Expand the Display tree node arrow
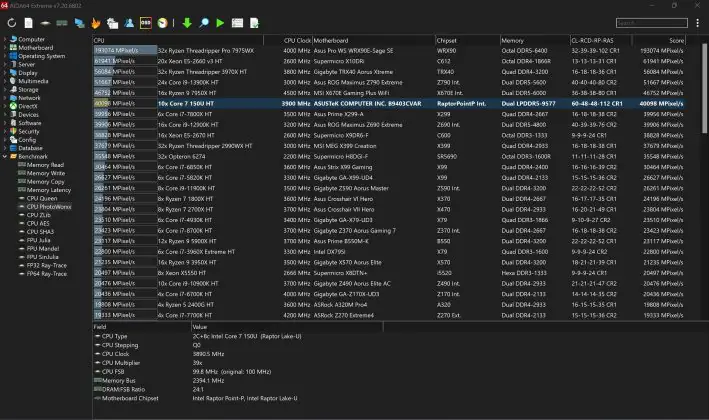This screenshot has width=709, height=420. (x=5, y=73)
